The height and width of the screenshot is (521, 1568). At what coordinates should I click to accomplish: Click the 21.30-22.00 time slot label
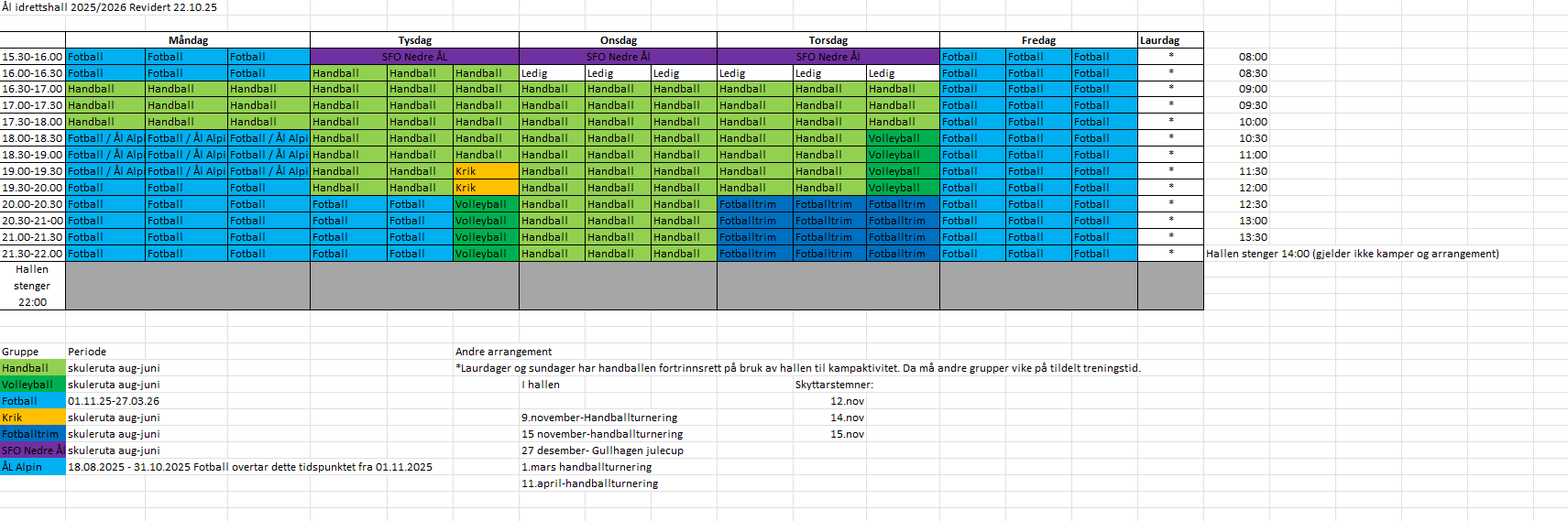(32, 254)
